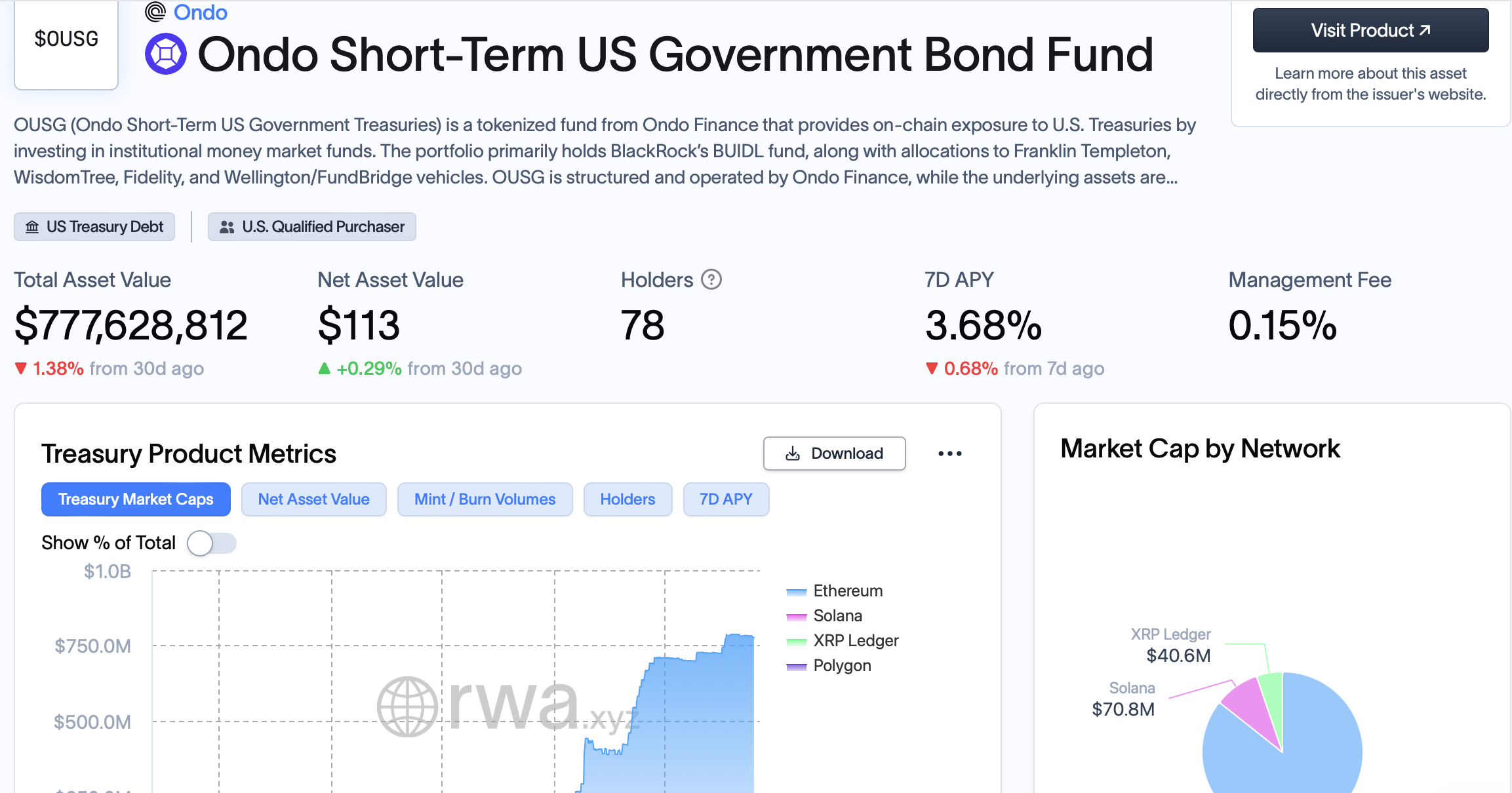Open the Holders metrics tab
The image size is (1512, 793).
coord(627,499)
